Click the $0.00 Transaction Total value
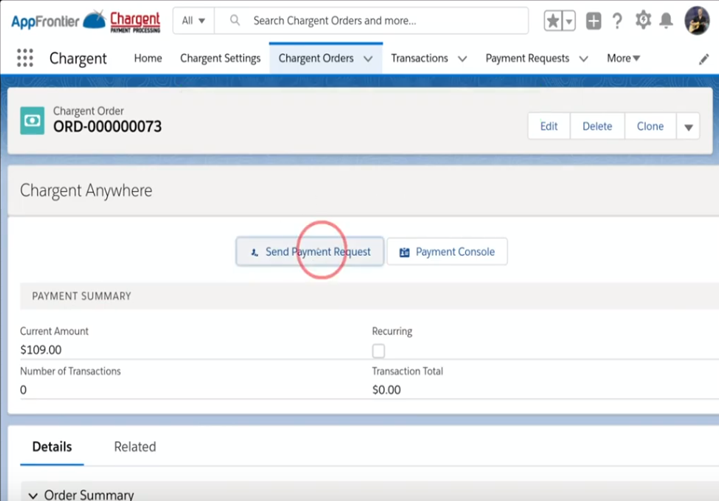The height and width of the screenshot is (501, 719). pos(387,390)
